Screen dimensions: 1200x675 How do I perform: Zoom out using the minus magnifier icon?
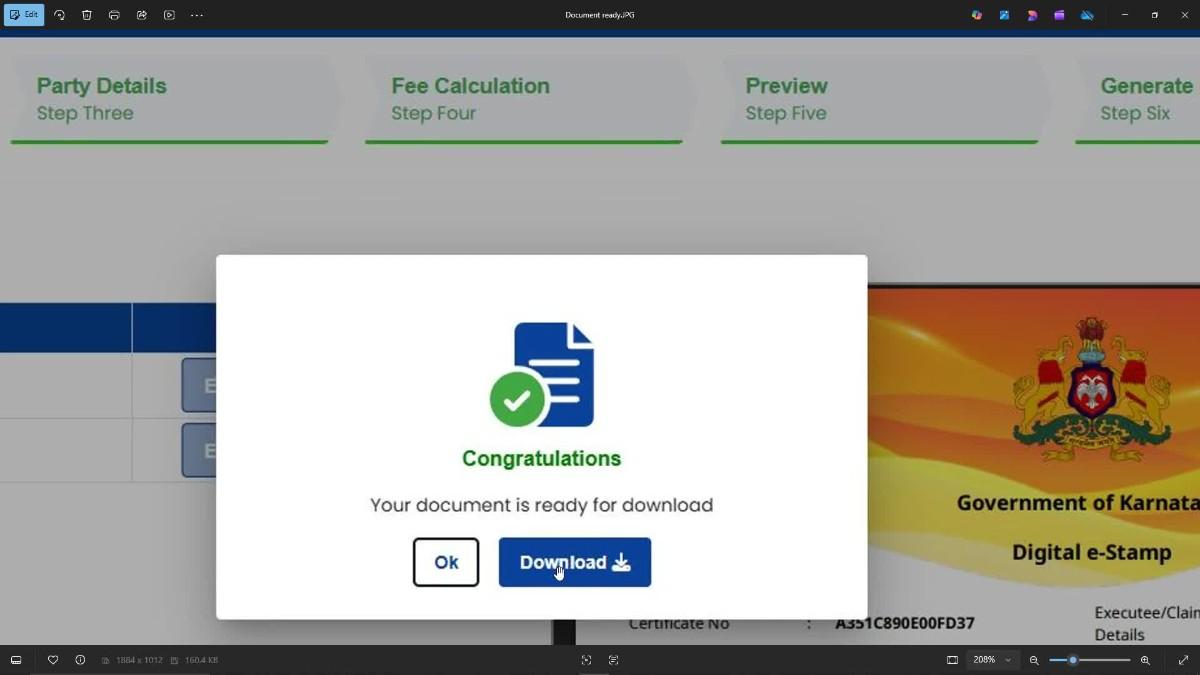1034,660
